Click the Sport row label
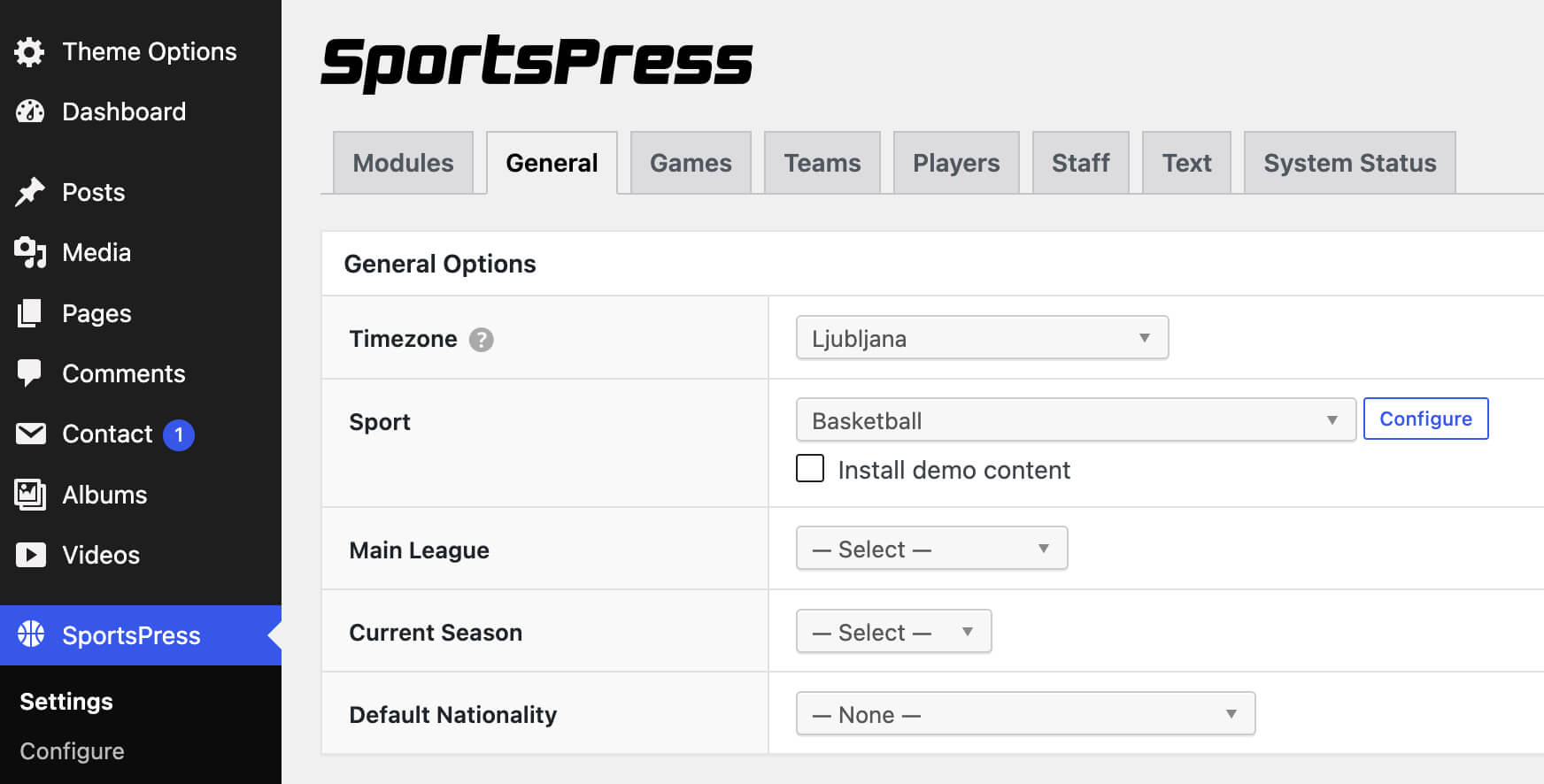This screenshot has height=784, width=1544. [x=380, y=422]
